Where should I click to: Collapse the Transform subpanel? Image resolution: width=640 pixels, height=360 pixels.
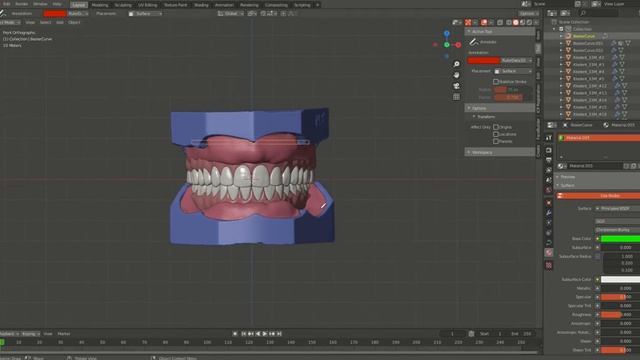(x=474, y=117)
